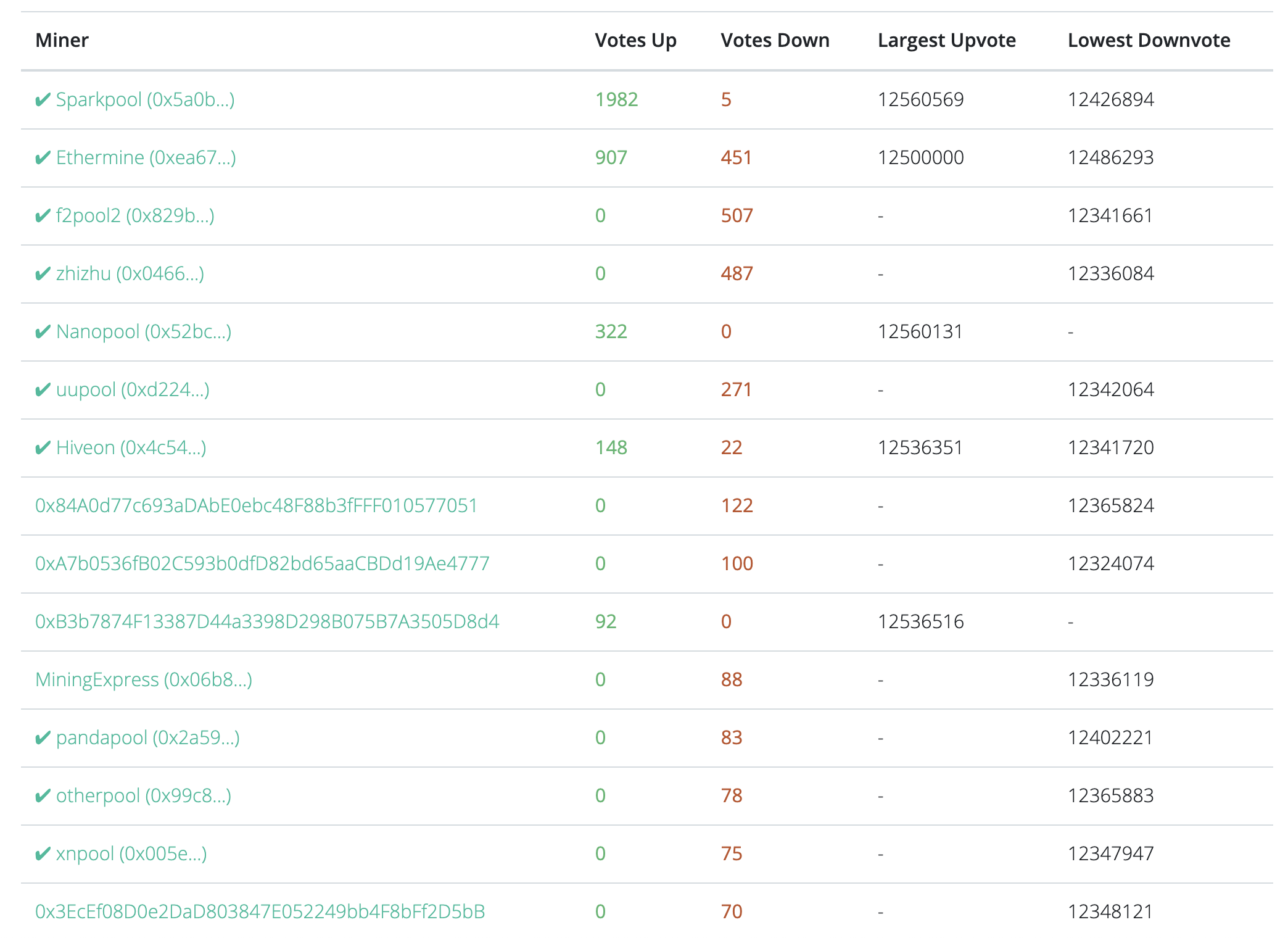Click the Votes Up column header

[x=635, y=40]
